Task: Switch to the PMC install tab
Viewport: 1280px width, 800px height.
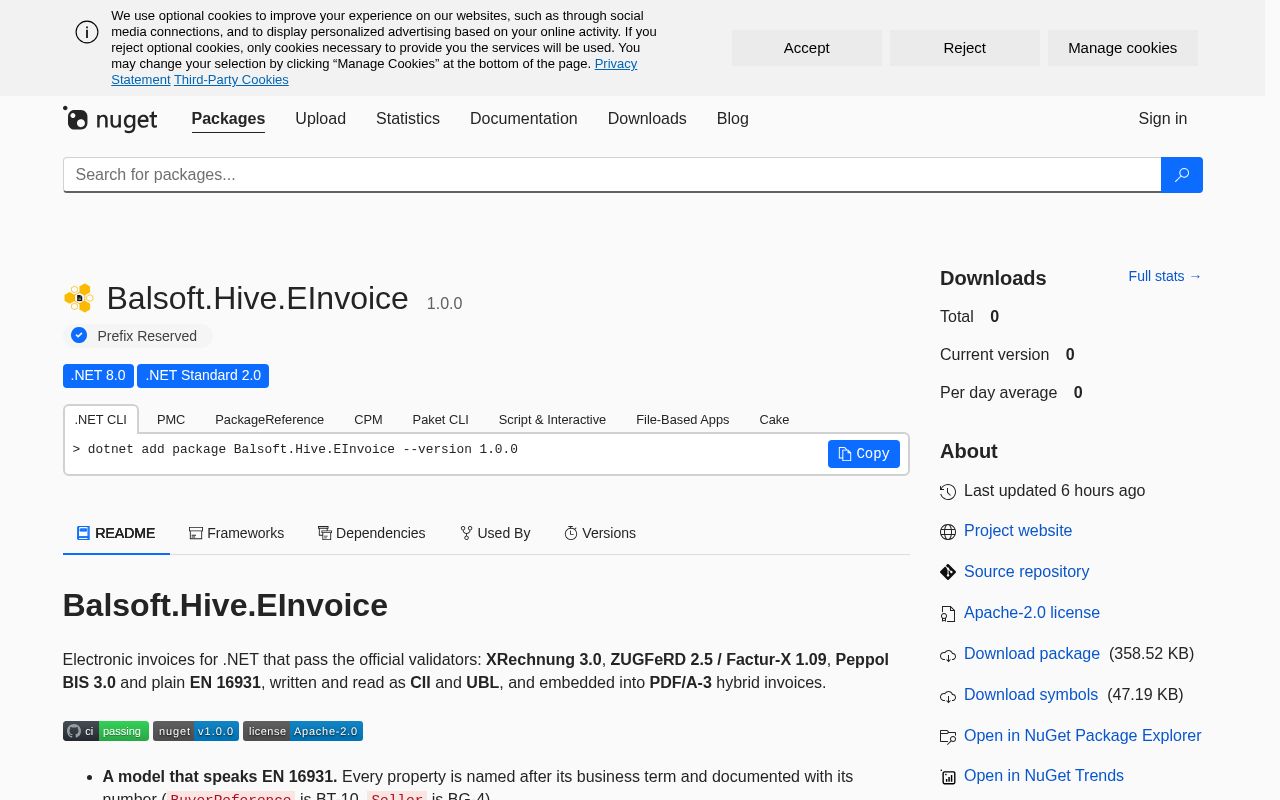Action: (x=171, y=419)
